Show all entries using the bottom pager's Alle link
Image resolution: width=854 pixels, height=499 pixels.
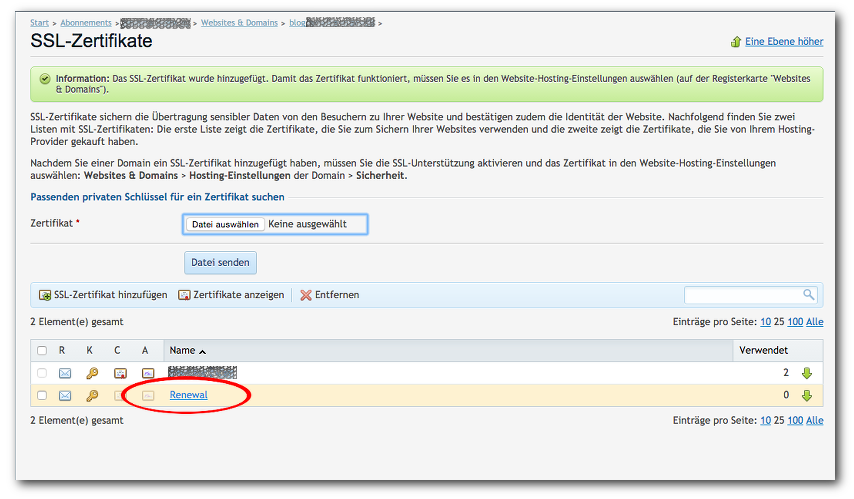[x=815, y=421]
